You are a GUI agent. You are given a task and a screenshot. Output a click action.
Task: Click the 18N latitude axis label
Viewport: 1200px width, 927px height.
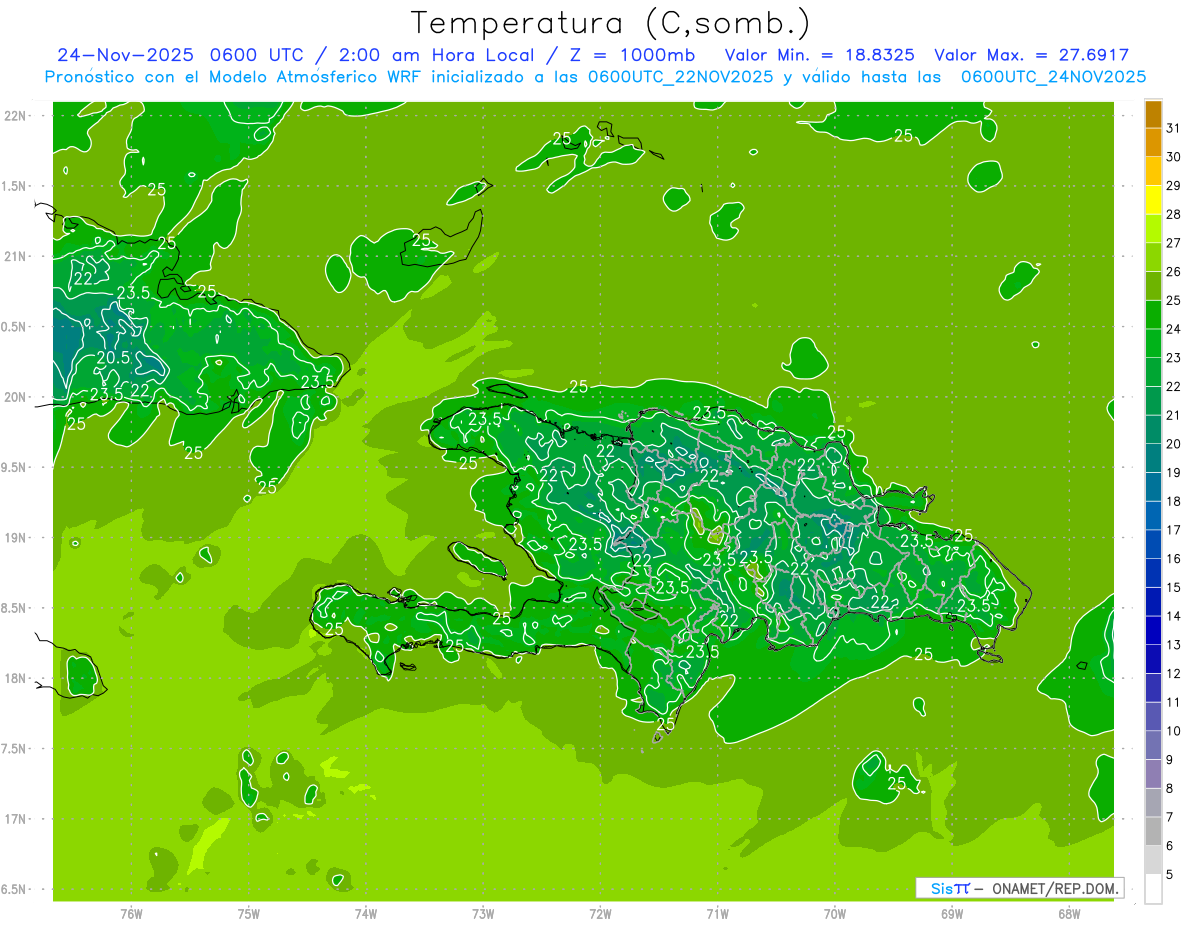15,678
